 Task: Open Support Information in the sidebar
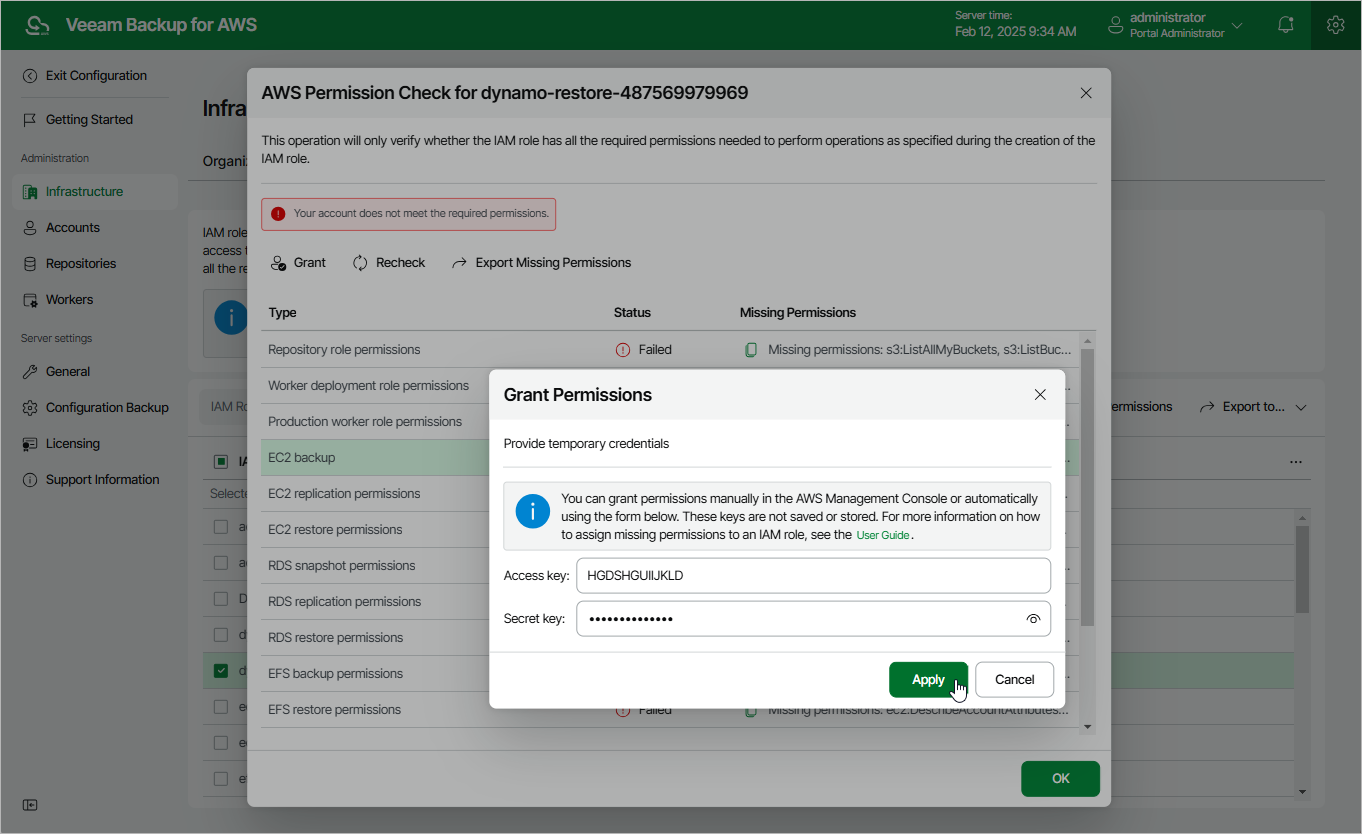click(x=102, y=480)
